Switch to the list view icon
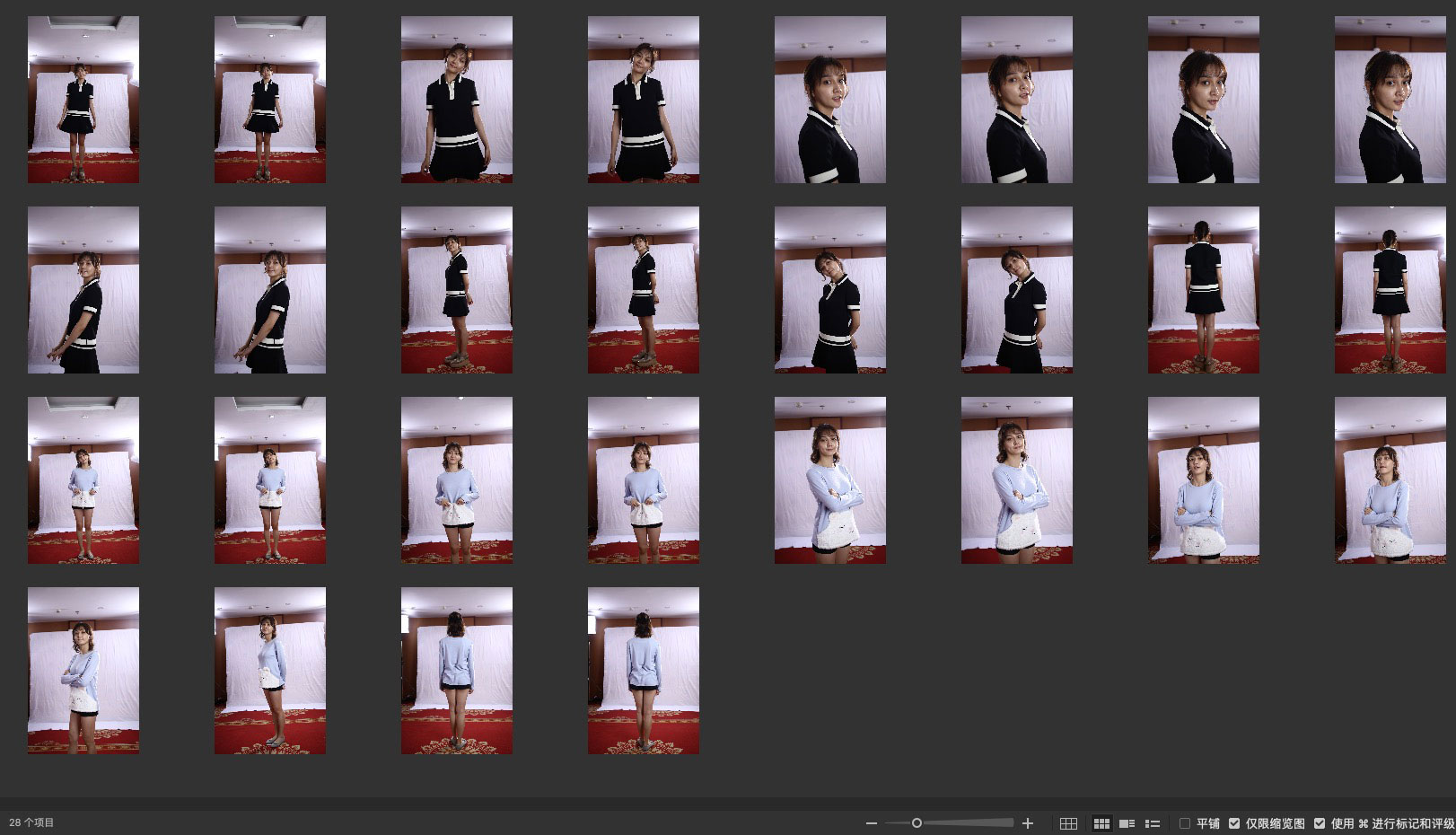This screenshot has width=1456, height=835. (1153, 823)
